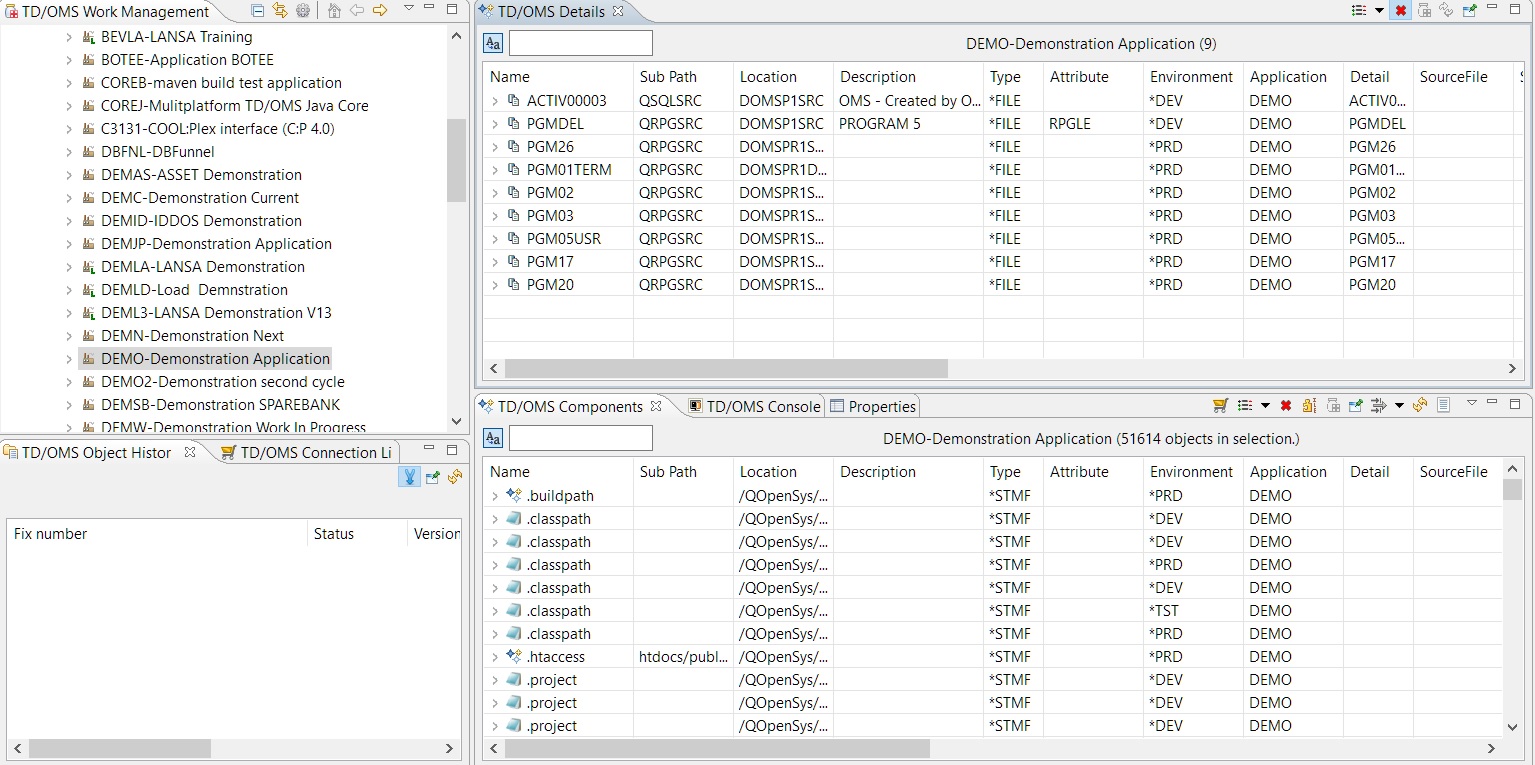Screen dimensions: 1535x765
Task: Click the red X icon in Components toolbar
Action: [1286, 405]
